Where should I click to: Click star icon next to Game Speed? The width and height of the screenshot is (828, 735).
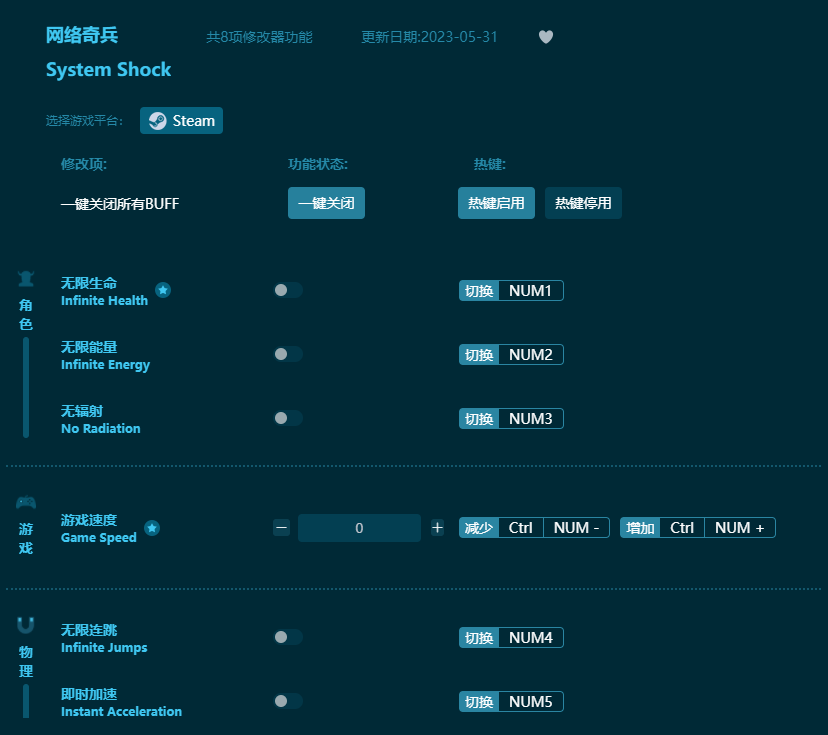[152, 527]
